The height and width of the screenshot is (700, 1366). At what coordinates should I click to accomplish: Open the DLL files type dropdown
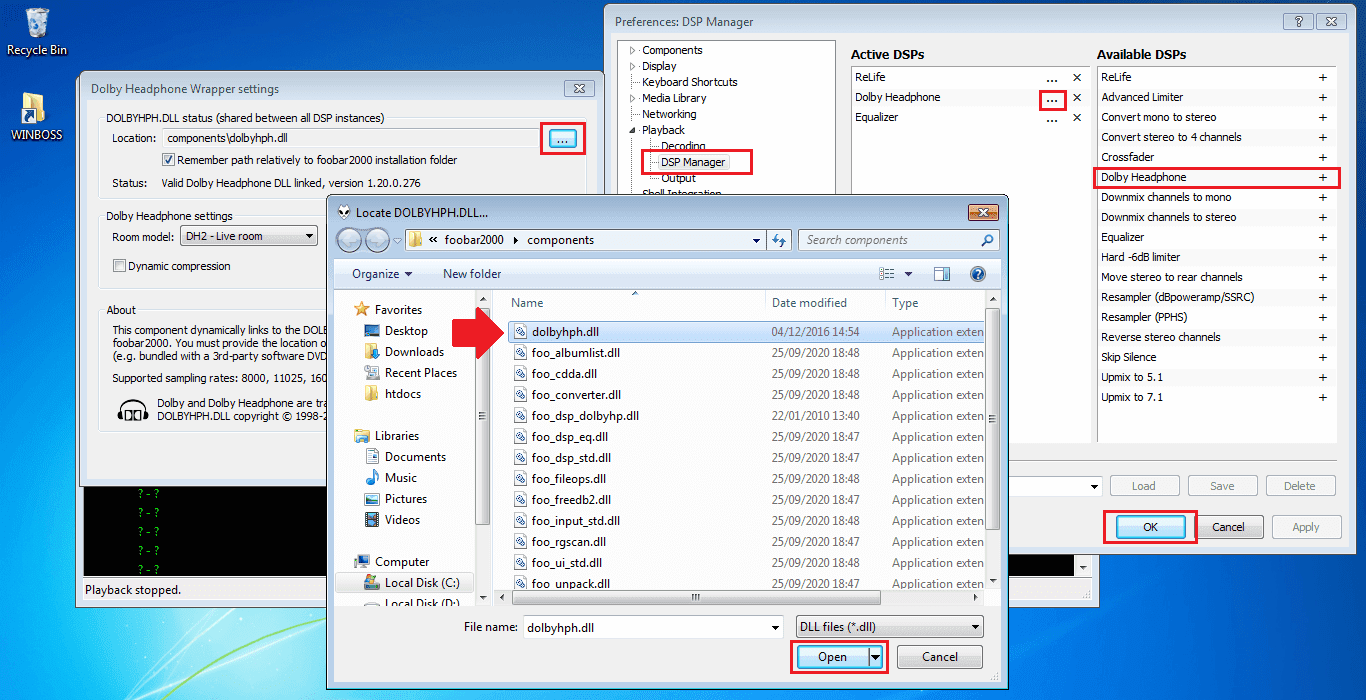[890, 627]
